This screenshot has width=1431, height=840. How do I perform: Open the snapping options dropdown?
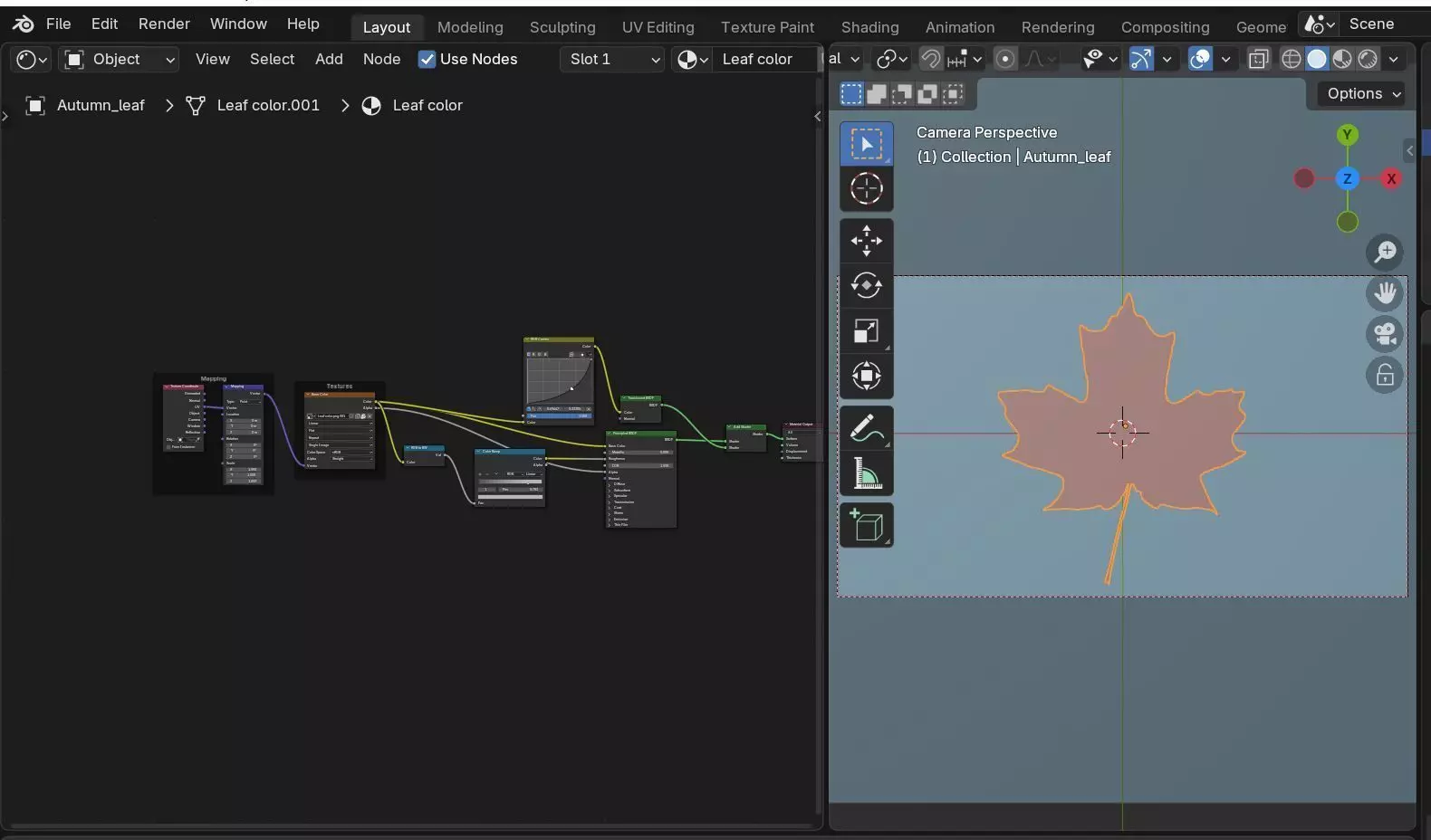[x=964, y=60]
